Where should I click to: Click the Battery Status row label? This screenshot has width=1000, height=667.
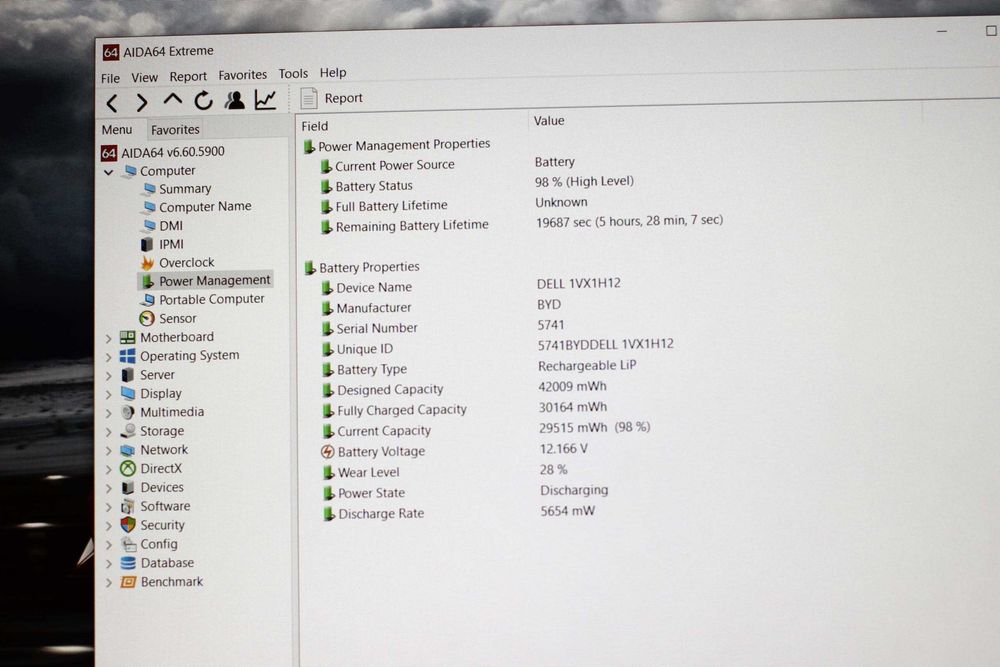[374, 186]
